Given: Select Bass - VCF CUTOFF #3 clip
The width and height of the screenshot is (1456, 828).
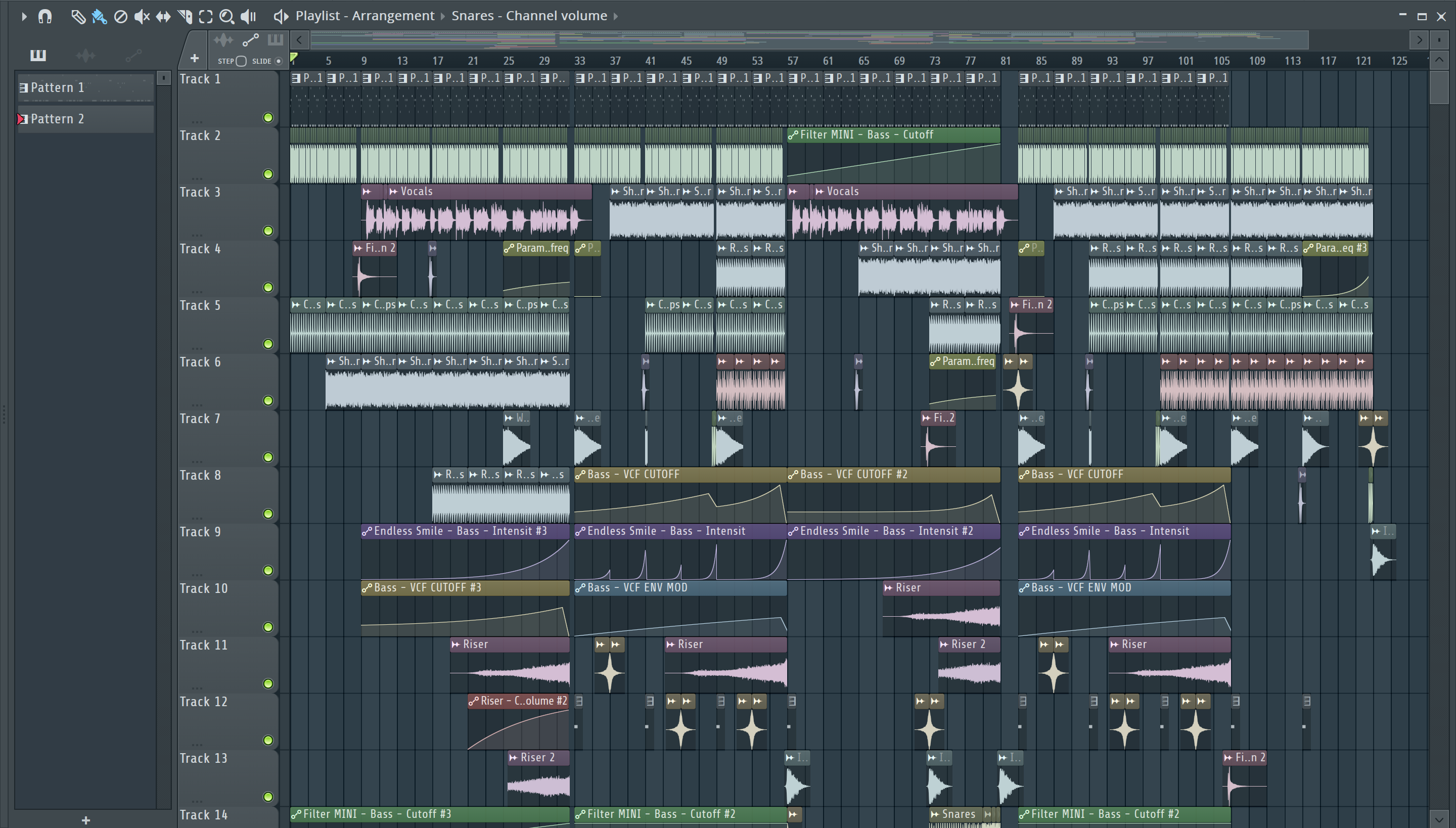Looking at the screenshot, I should 465,608.
